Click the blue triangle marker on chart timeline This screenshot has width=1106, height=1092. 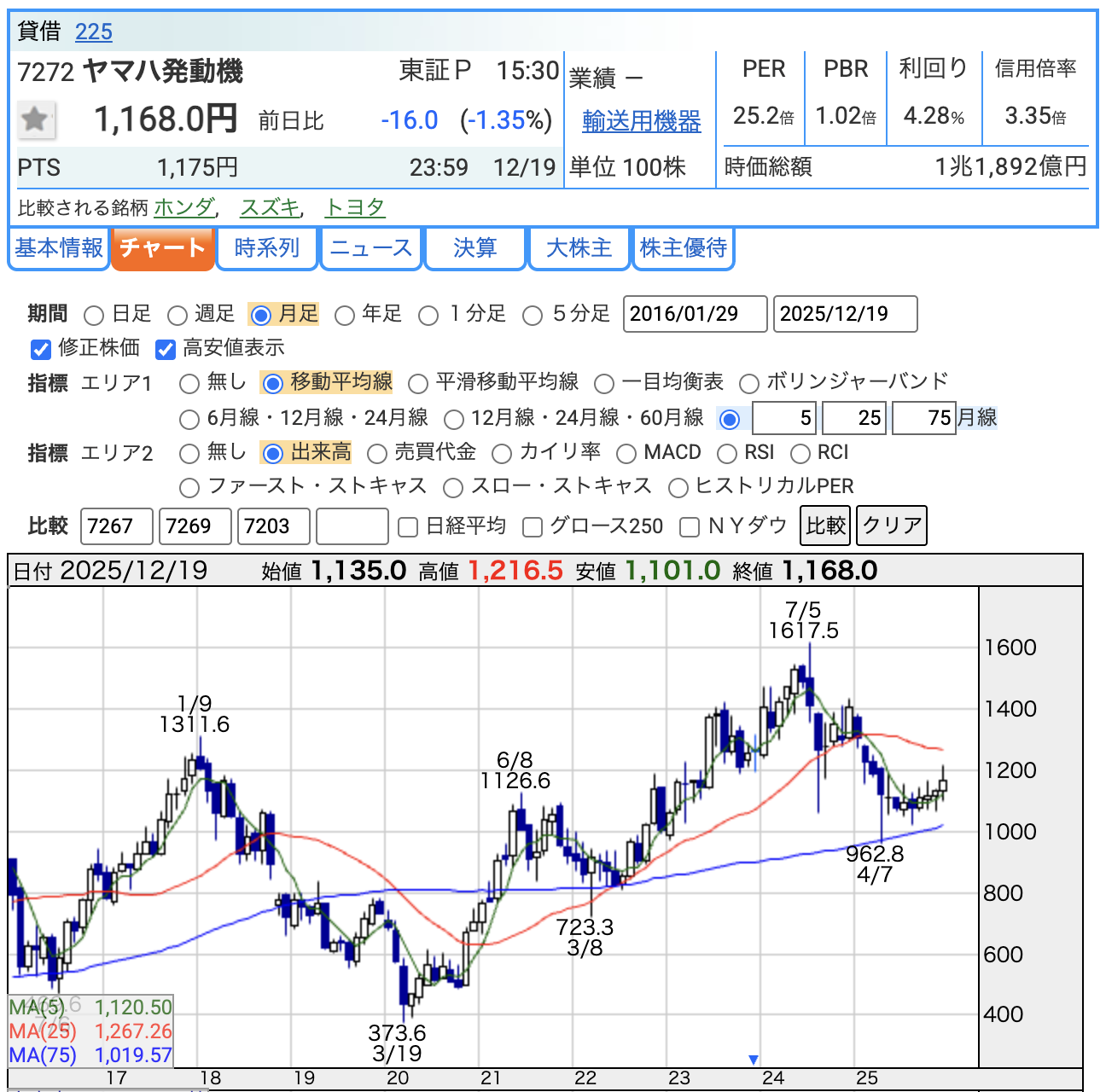pos(753,1060)
